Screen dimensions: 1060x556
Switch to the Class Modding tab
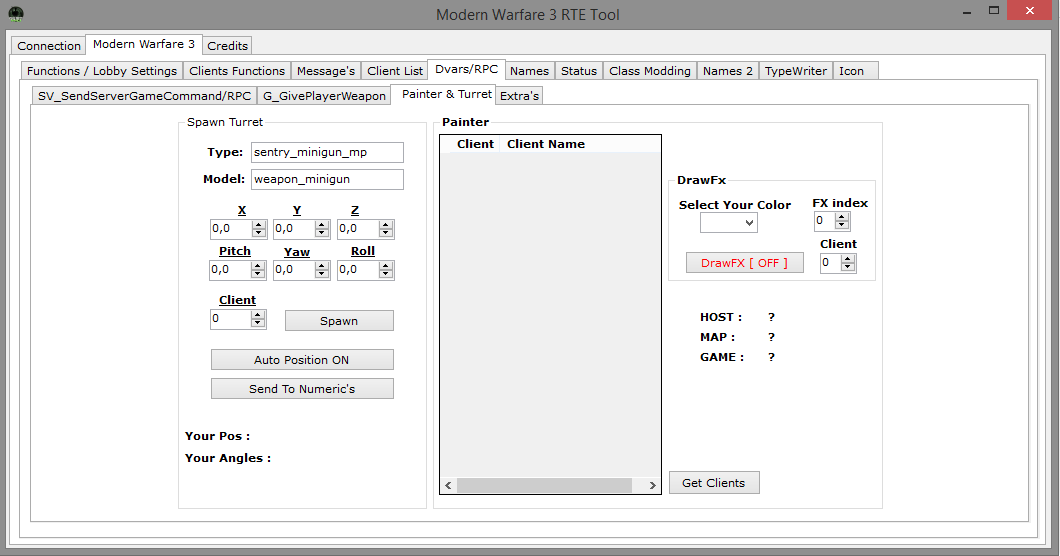649,71
